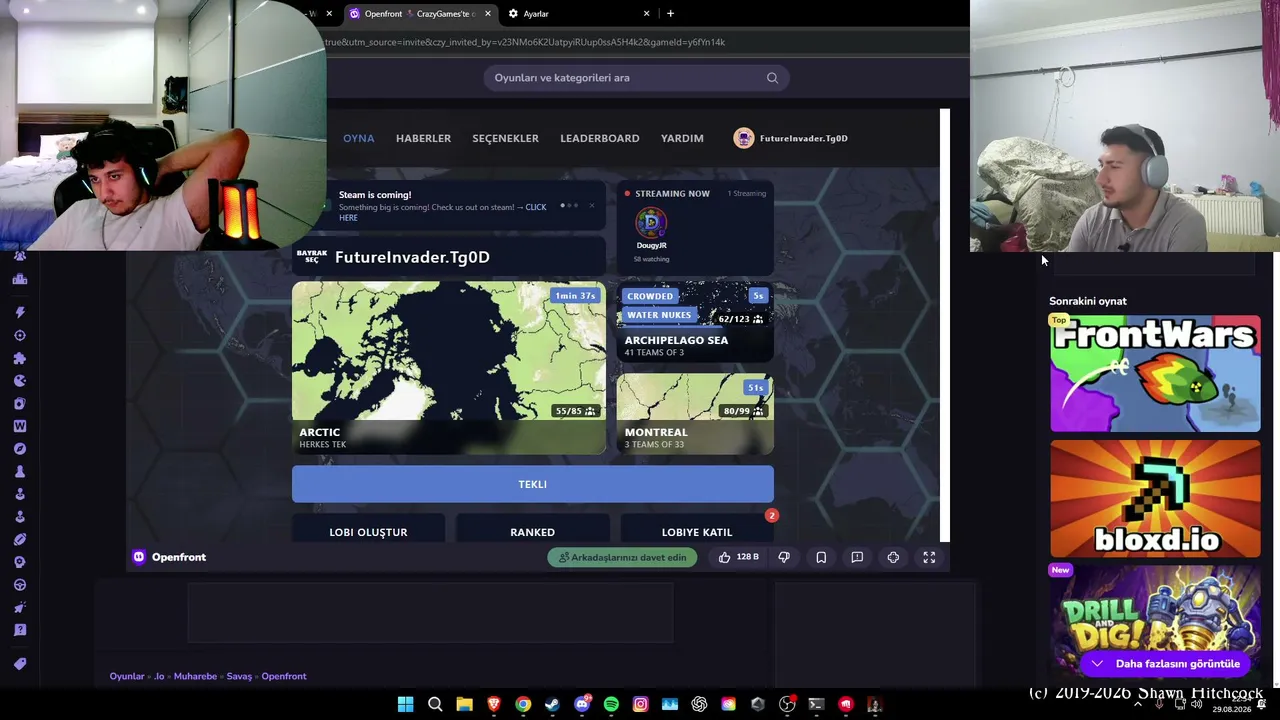This screenshot has width=1280, height=720.
Task: Open the FrontWars game thumbnail
Action: point(1155,374)
